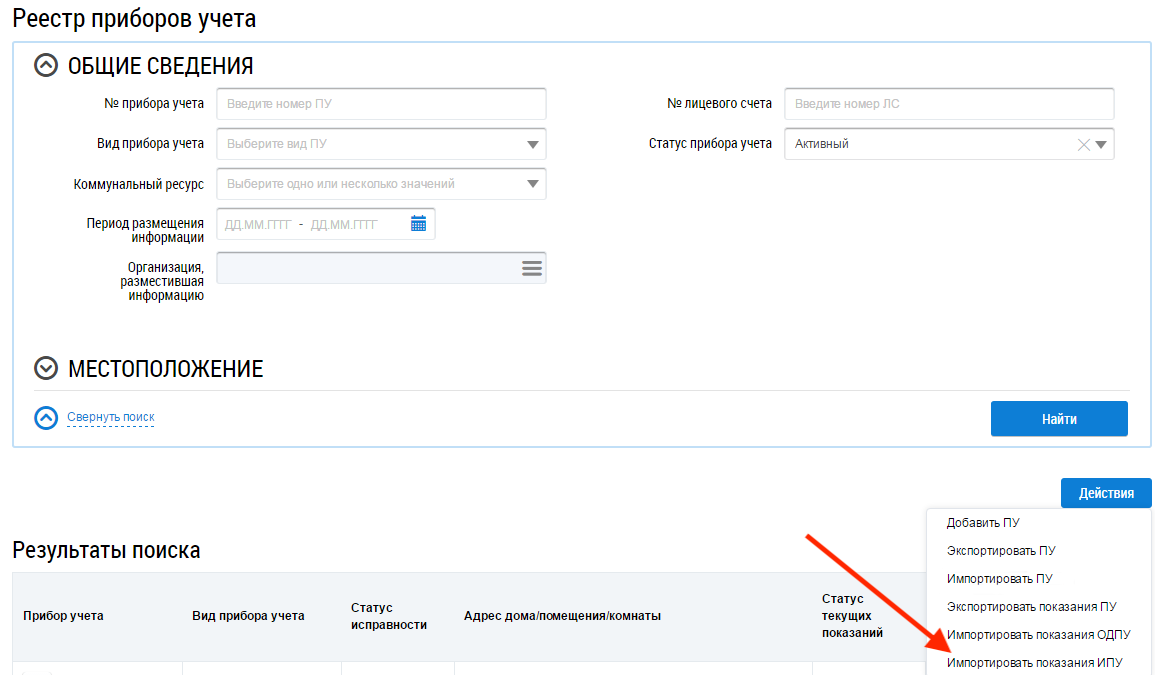Screen dimensions: 1155x675
Task: Open the Коммунальный ресурс dropdown
Action: [x=382, y=183]
